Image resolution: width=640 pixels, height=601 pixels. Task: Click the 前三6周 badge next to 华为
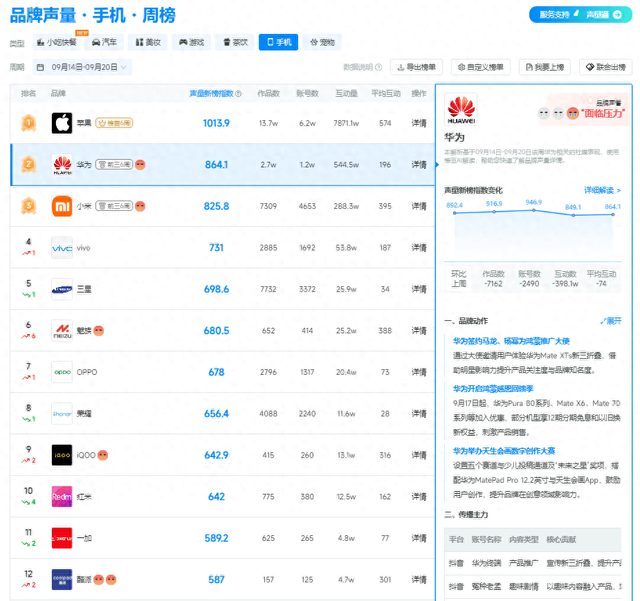(114, 165)
